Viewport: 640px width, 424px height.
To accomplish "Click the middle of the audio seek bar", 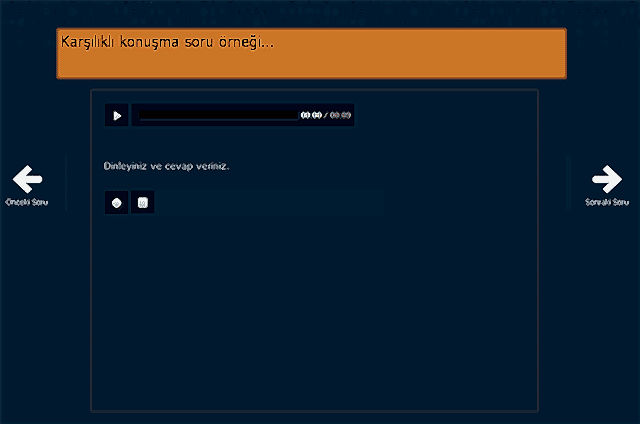I will [x=218, y=115].
